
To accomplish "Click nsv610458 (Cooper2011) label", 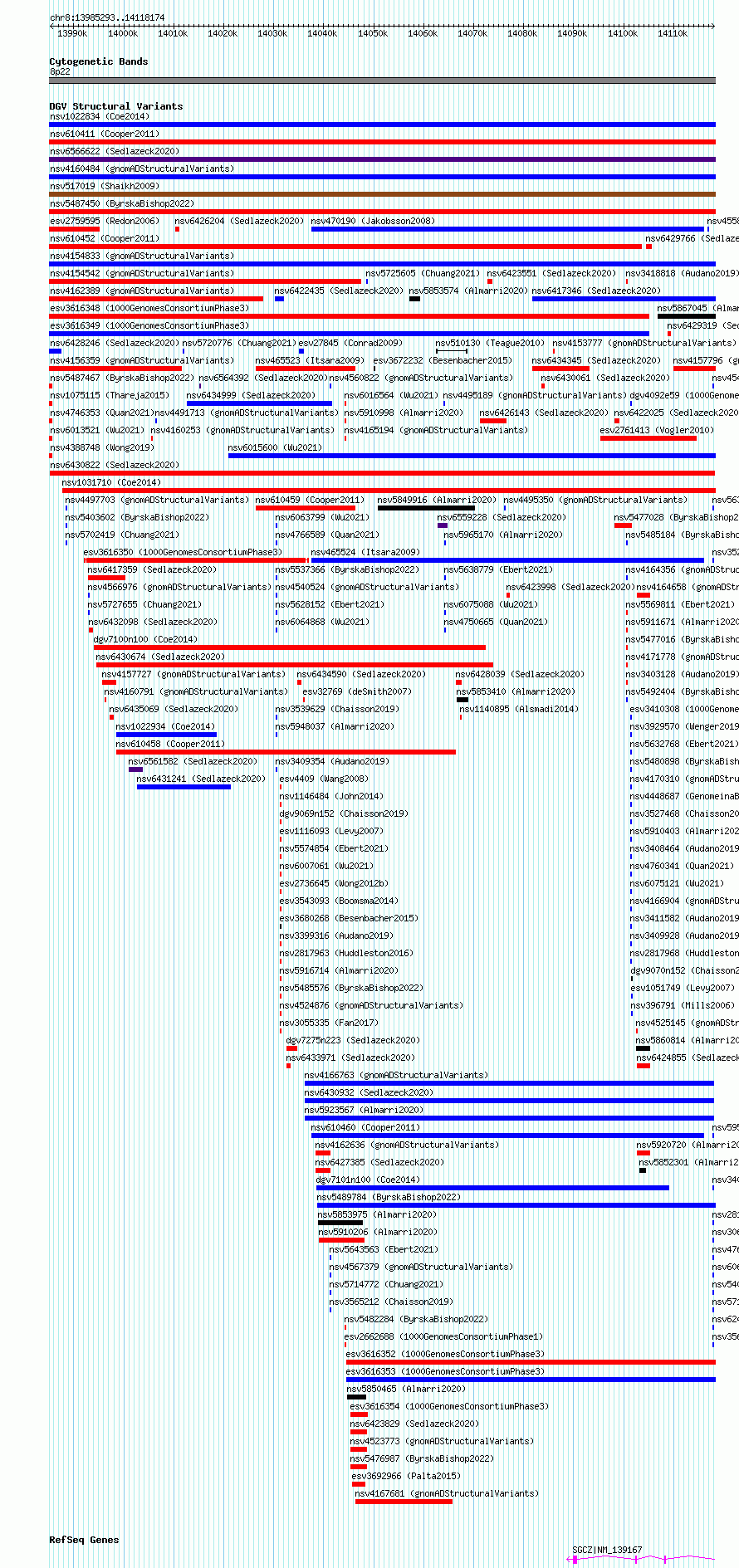I will pyautogui.click(x=171, y=744).
